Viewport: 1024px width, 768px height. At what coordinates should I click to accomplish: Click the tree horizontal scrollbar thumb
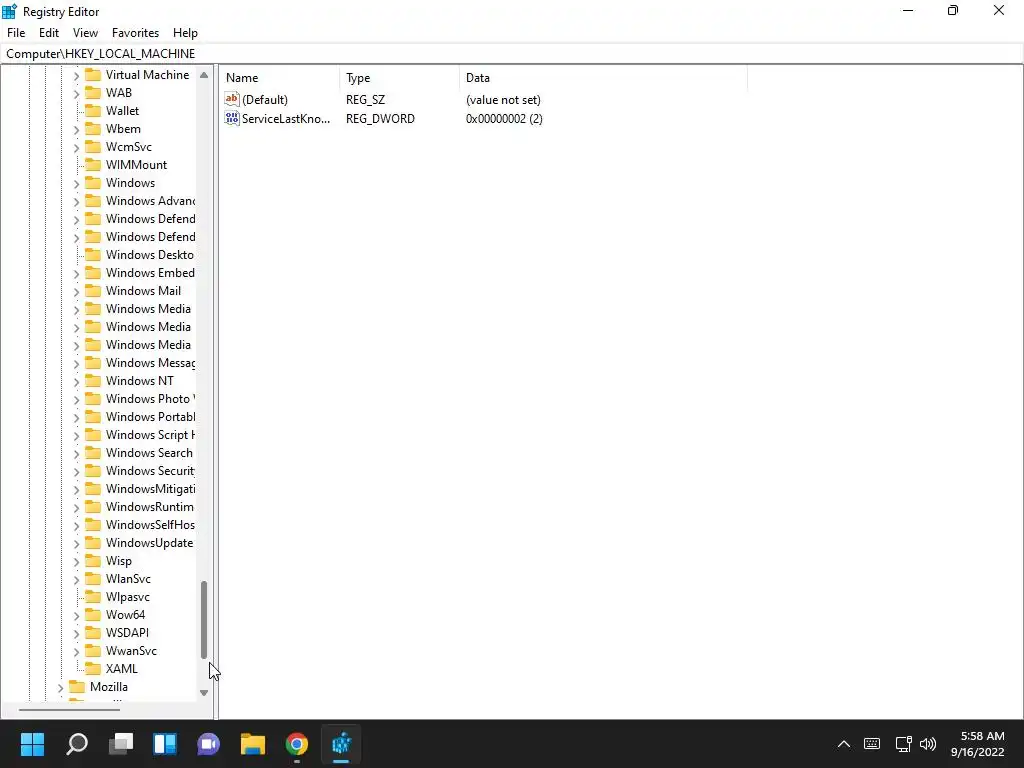69,709
